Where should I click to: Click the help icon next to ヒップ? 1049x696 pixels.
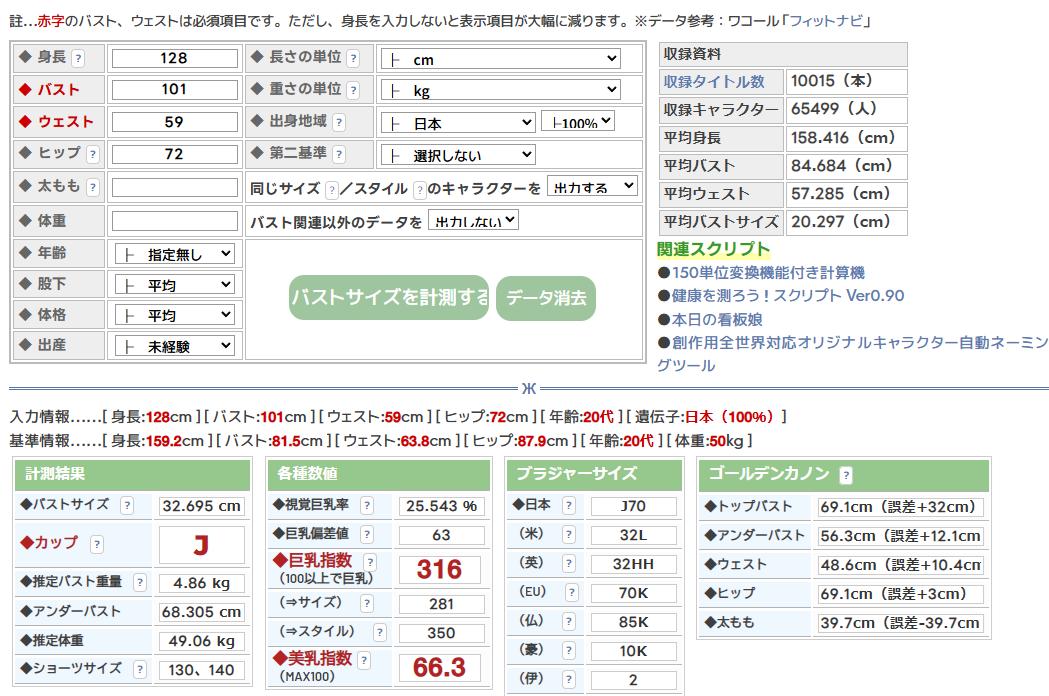[92, 155]
